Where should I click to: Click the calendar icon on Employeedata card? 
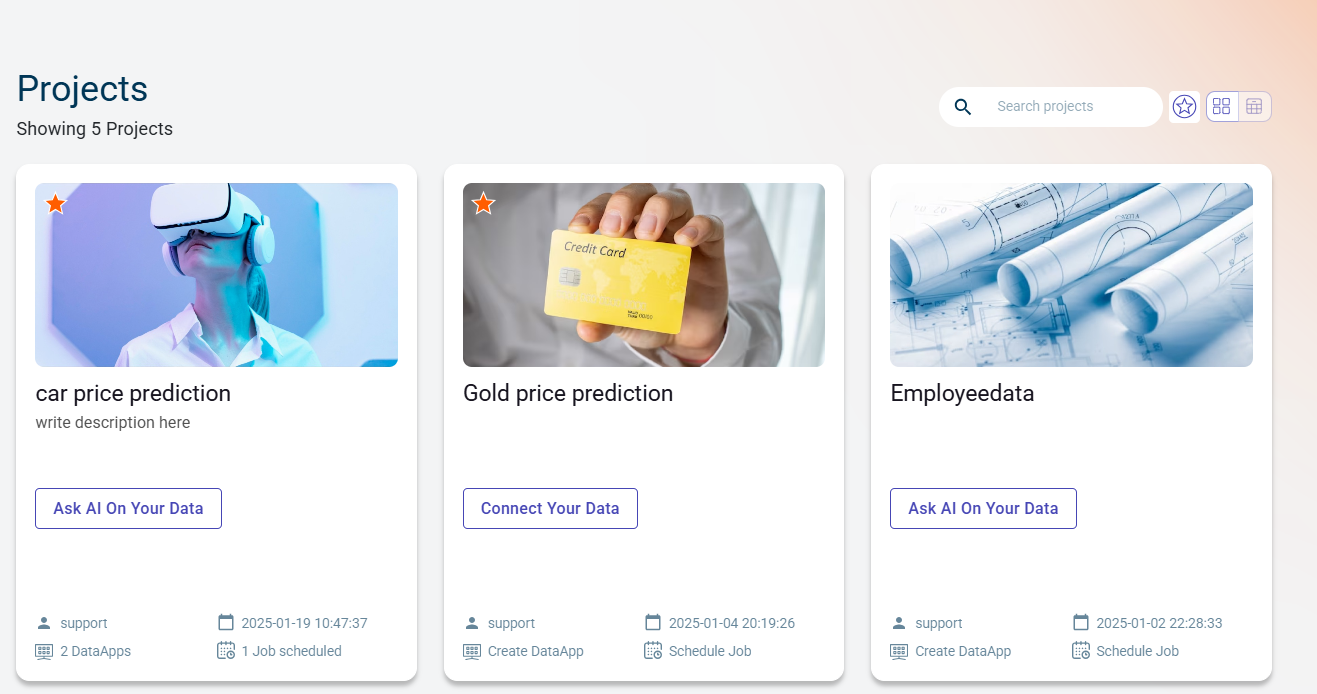pos(1081,622)
